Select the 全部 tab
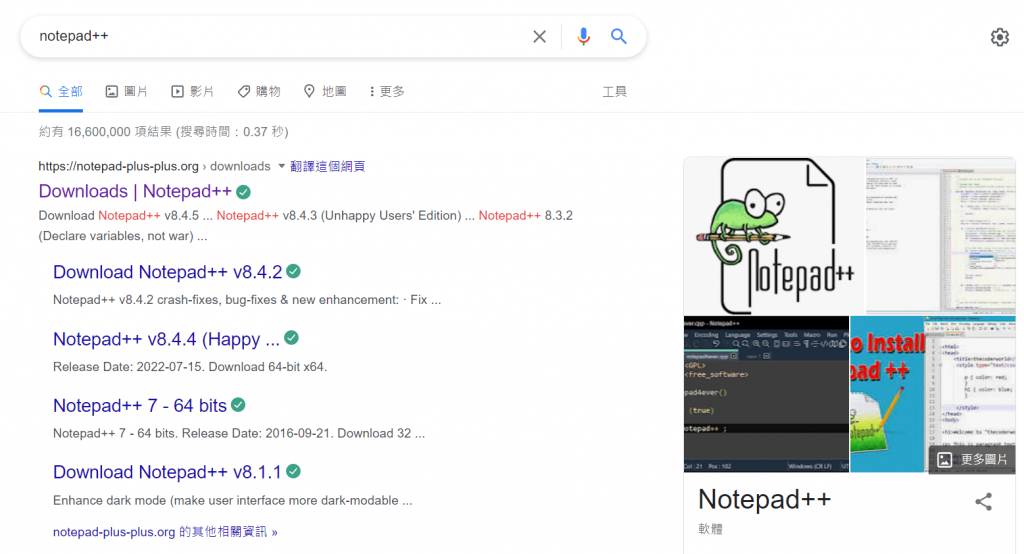This screenshot has height=554, width=1024. tap(61, 91)
